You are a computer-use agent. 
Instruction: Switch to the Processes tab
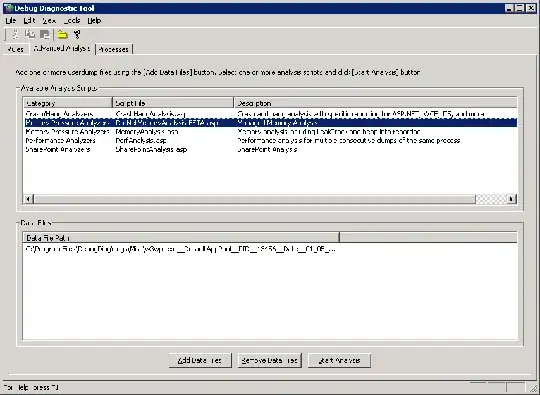point(114,49)
